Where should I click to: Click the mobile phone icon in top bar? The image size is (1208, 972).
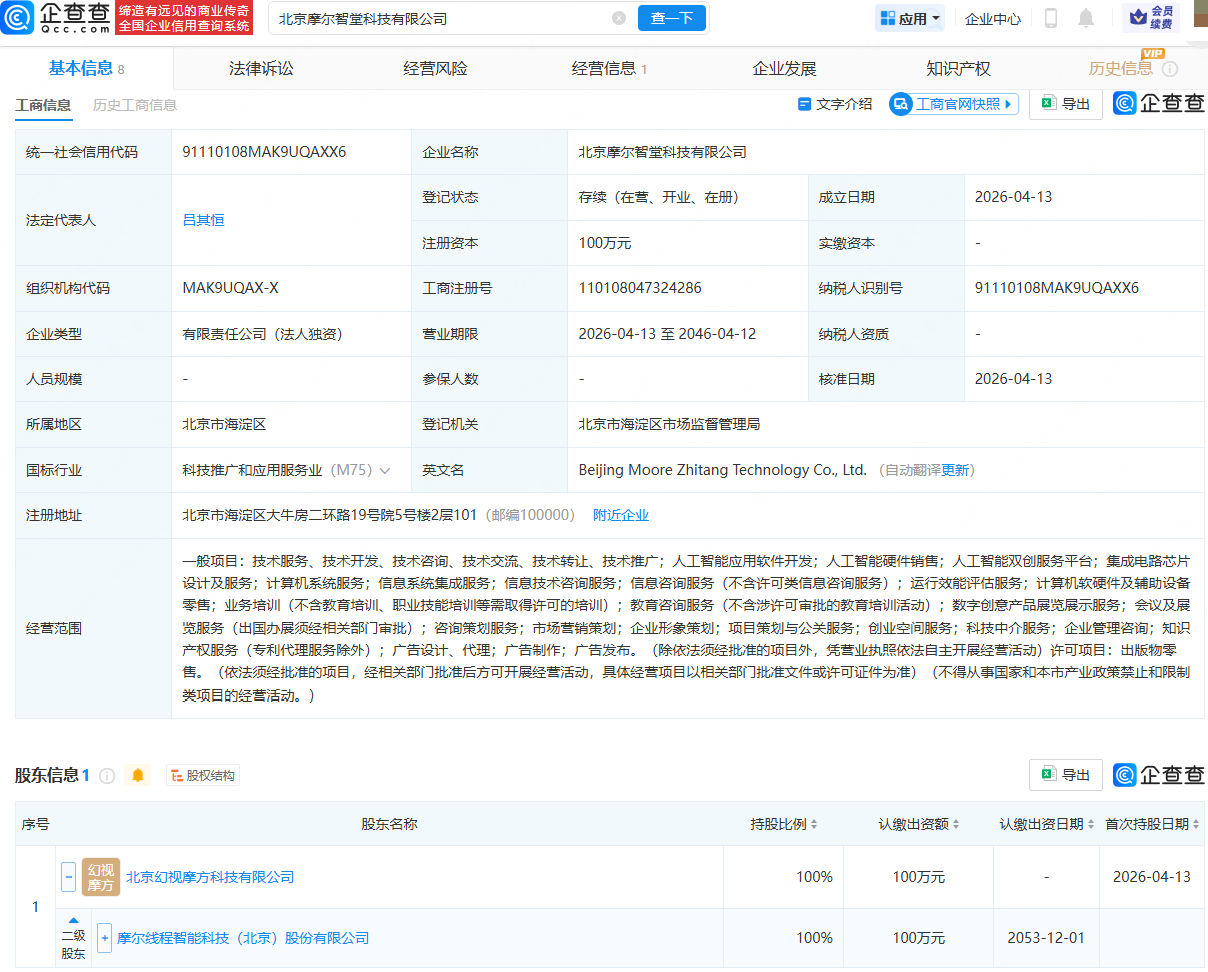(x=1053, y=18)
